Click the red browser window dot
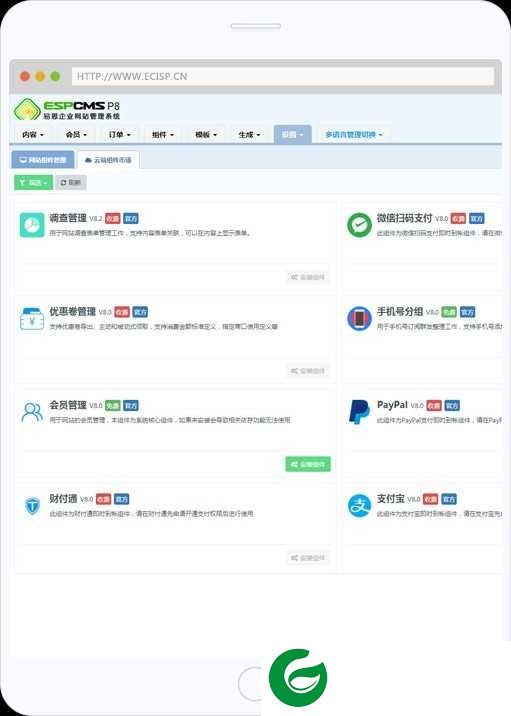Screen dimensions: 511x716 point(25,76)
